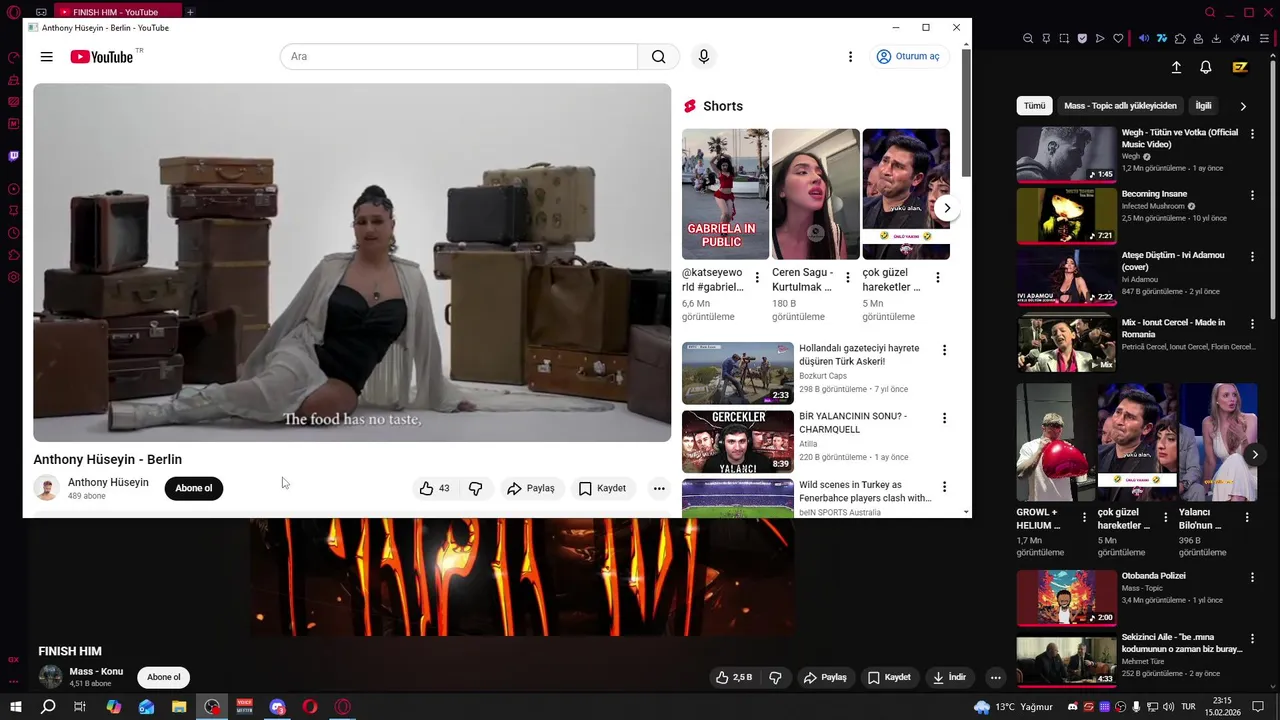Open more actions for FINISH HIM video
The width and height of the screenshot is (1280, 720).
coord(995,677)
